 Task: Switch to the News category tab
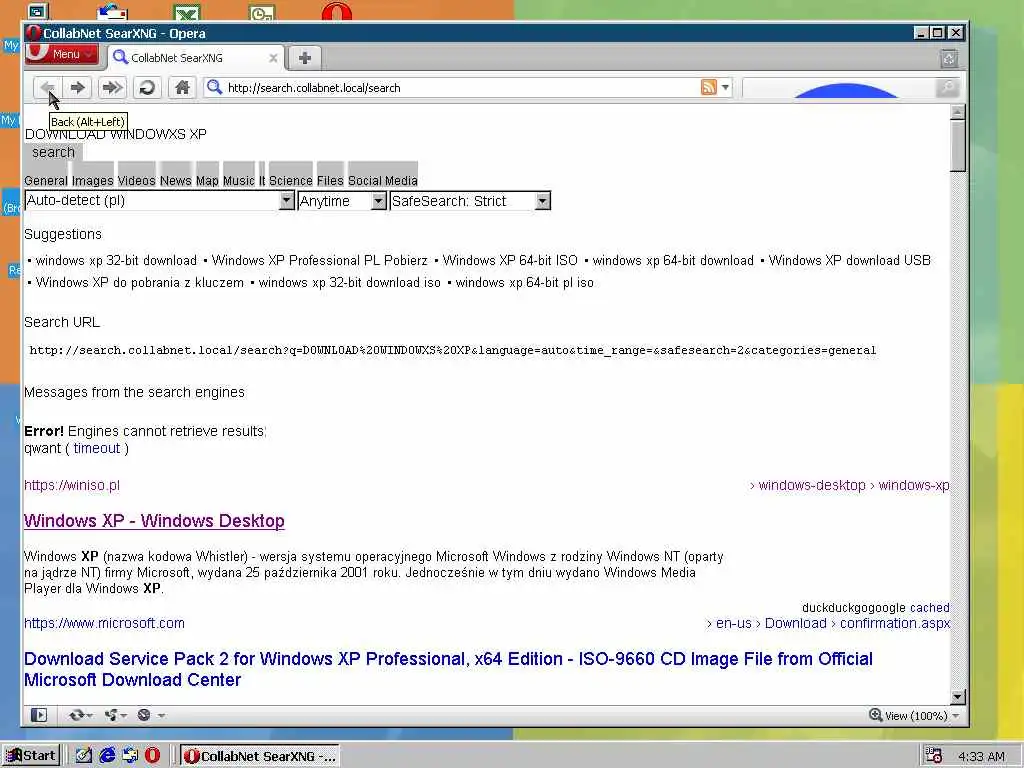coord(176,180)
